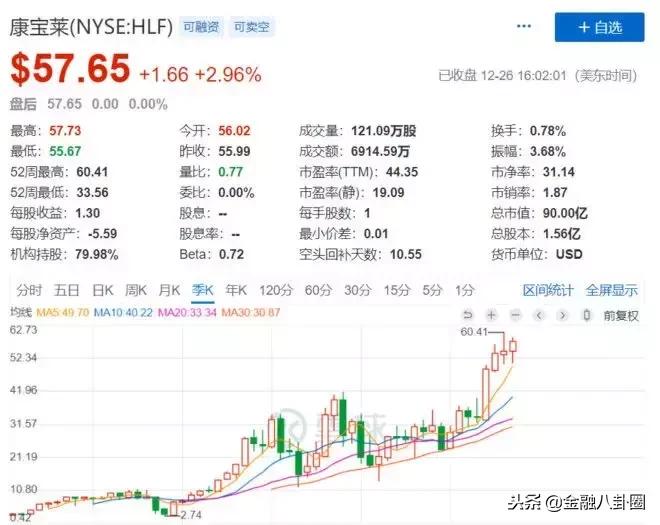
Task: Switch to 分时 tab
Action: pos(29,290)
